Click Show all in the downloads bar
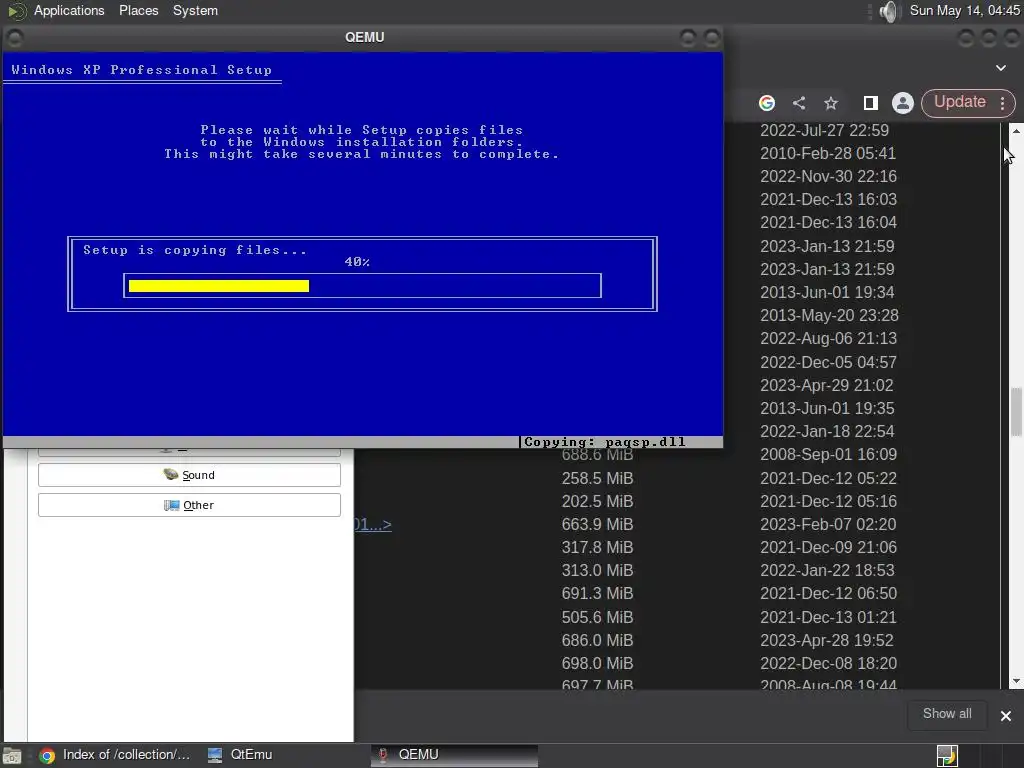Viewport: 1024px width, 768px height. pos(947,714)
